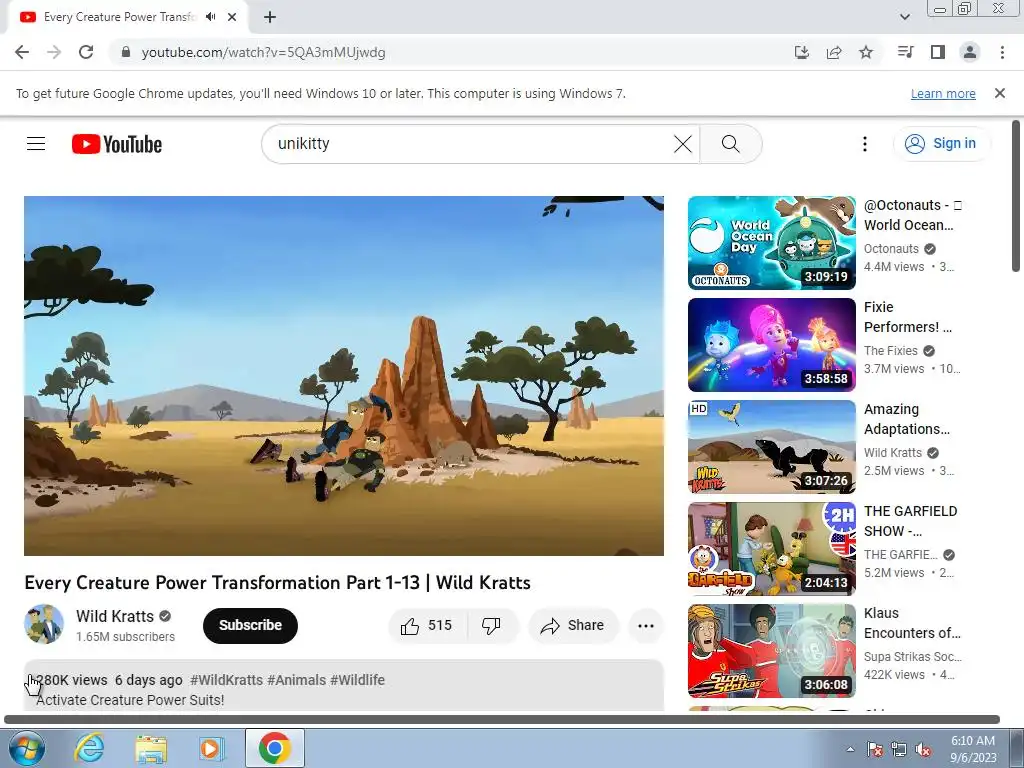The width and height of the screenshot is (1024, 768).
Task: Like the video with 515 likes
Action: pos(428,626)
